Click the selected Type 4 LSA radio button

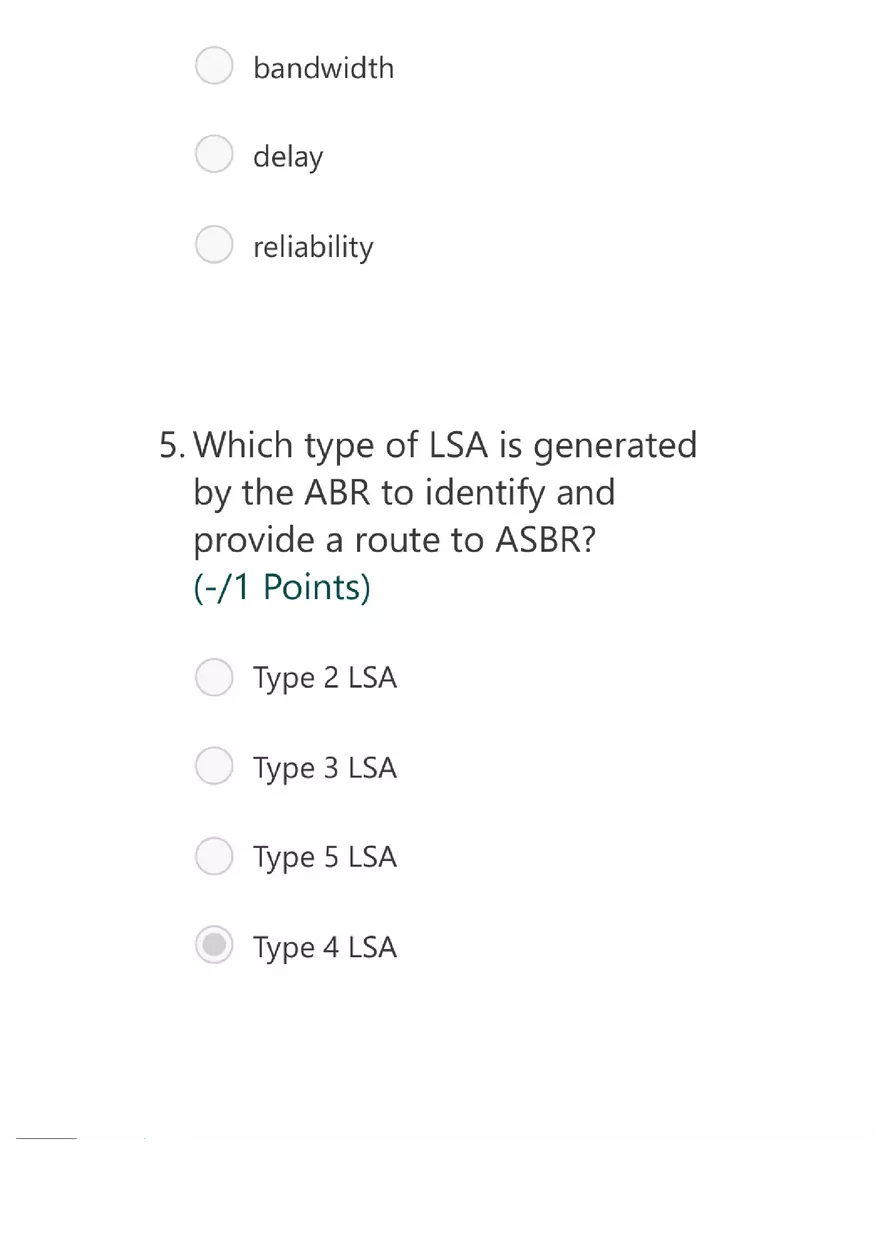click(214, 945)
